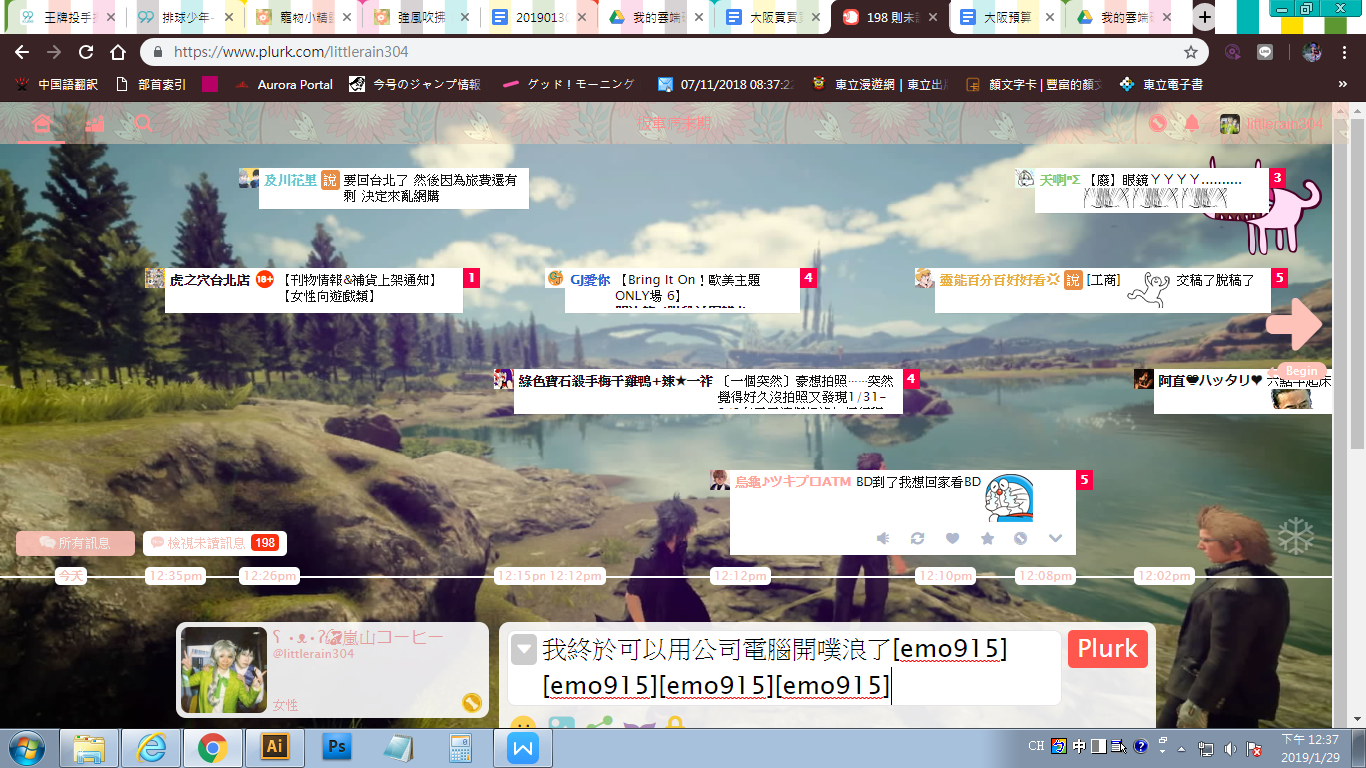Launch Adobe Illustrator from taskbar

[x=274, y=747]
